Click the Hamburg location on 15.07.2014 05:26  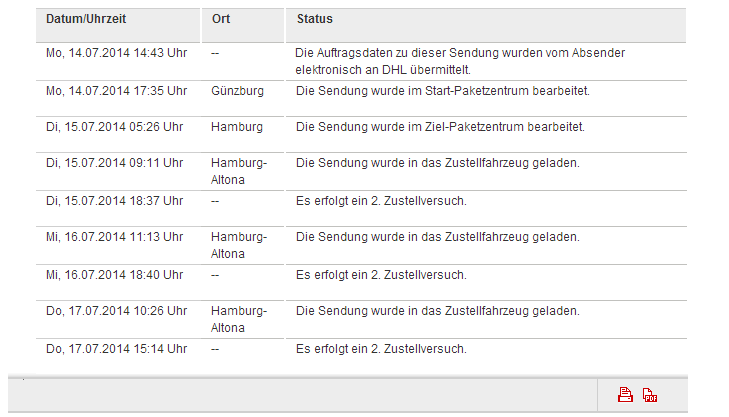[237, 128]
